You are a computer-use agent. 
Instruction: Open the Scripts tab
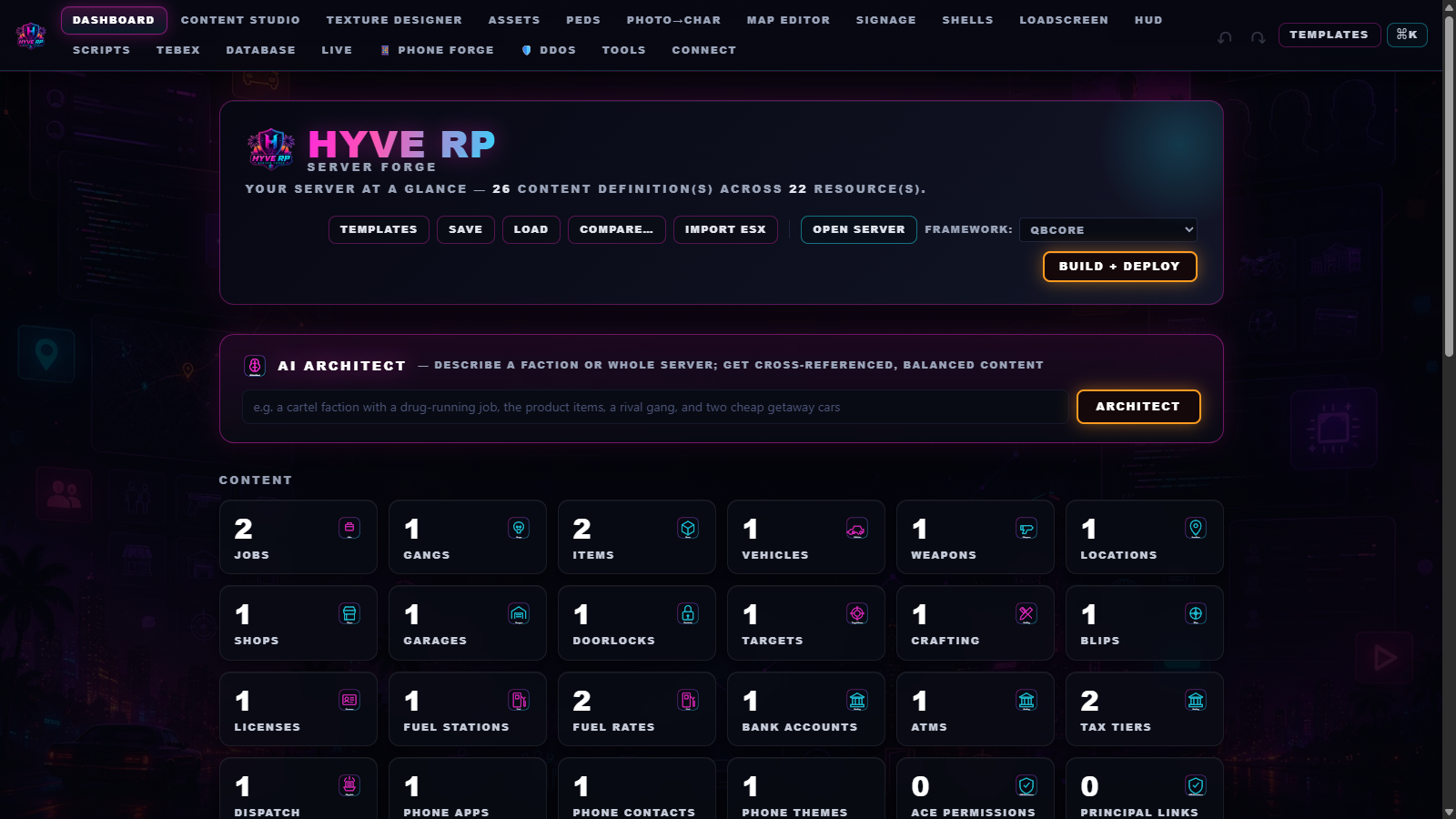(101, 50)
